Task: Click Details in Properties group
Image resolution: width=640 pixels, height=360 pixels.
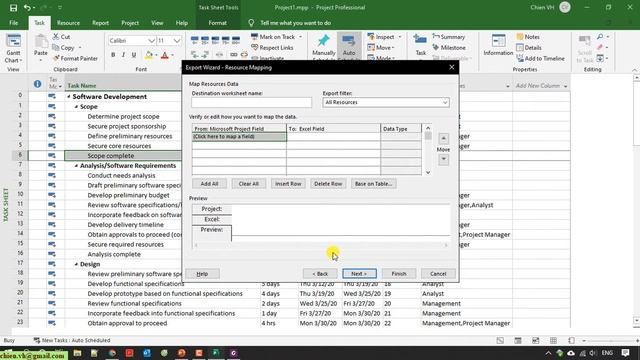Action: click(529, 48)
